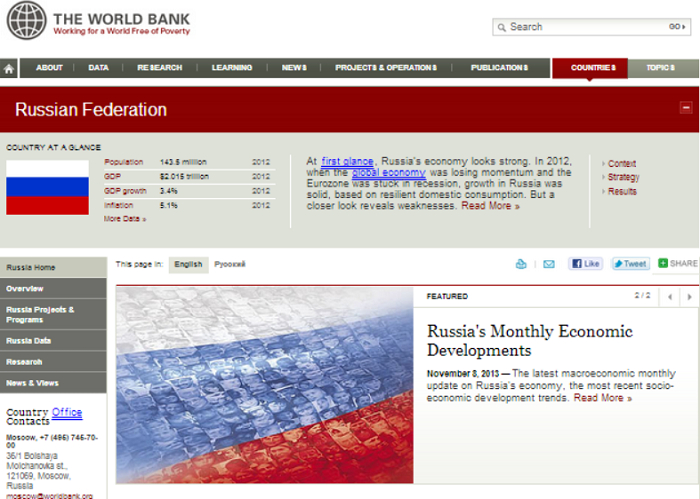Image resolution: width=700 pixels, height=499 pixels.
Task: Go to next featured story arrow
Action: 689,297
